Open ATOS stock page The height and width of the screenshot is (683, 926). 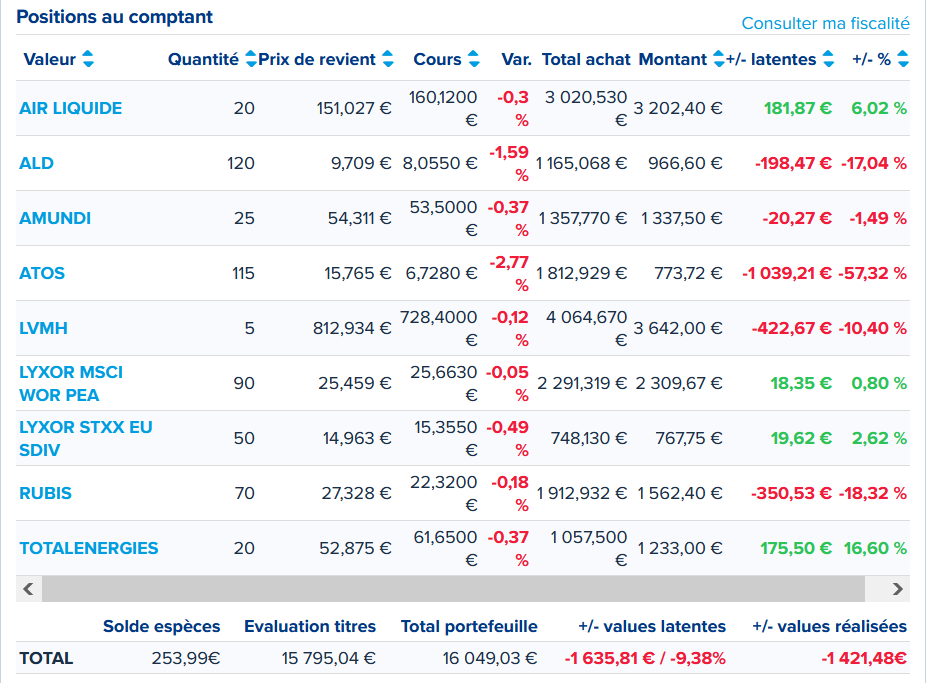pos(42,273)
